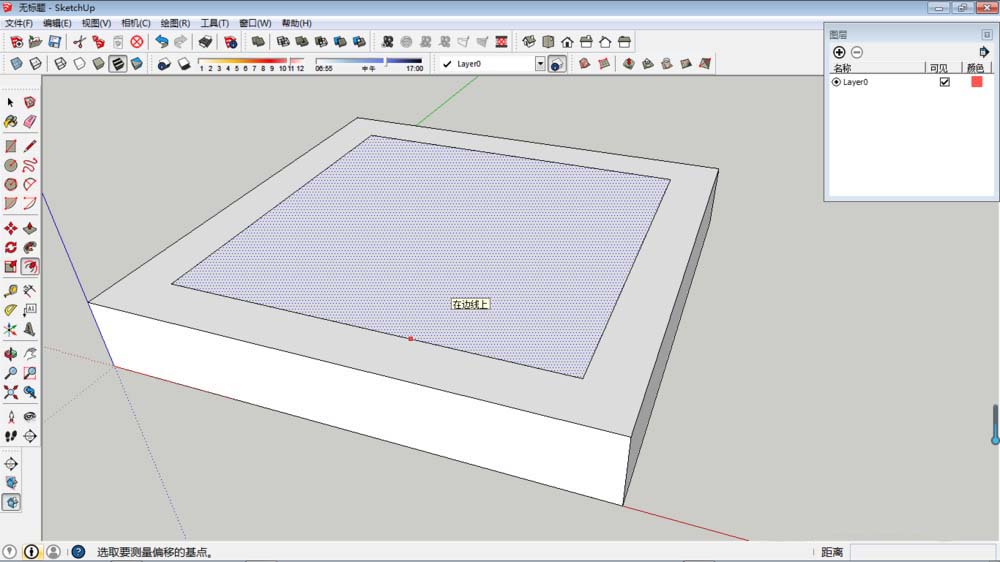The image size is (1000, 562).
Task: Switch to the house-shaped Front view
Action: click(567, 42)
